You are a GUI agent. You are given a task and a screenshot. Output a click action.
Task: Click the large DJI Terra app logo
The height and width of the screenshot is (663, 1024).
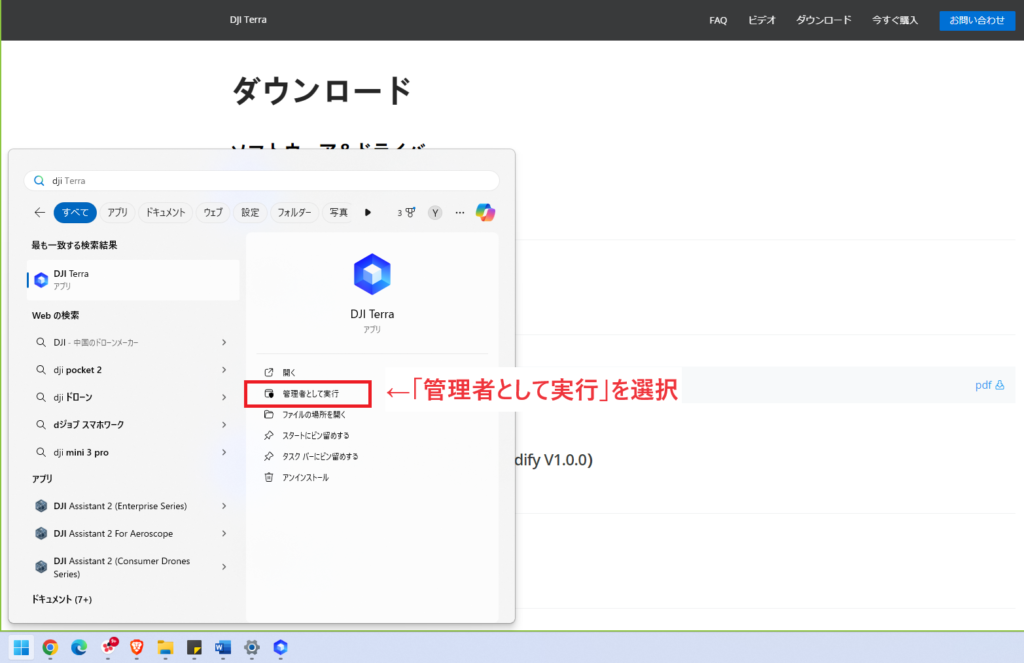tap(372, 274)
